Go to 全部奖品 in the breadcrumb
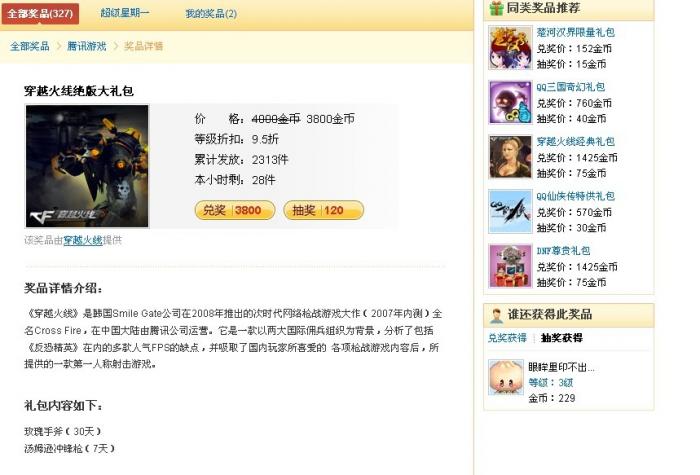The height and width of the screenshot is (475, 700). pyautogui.click(x=30, y=46)
